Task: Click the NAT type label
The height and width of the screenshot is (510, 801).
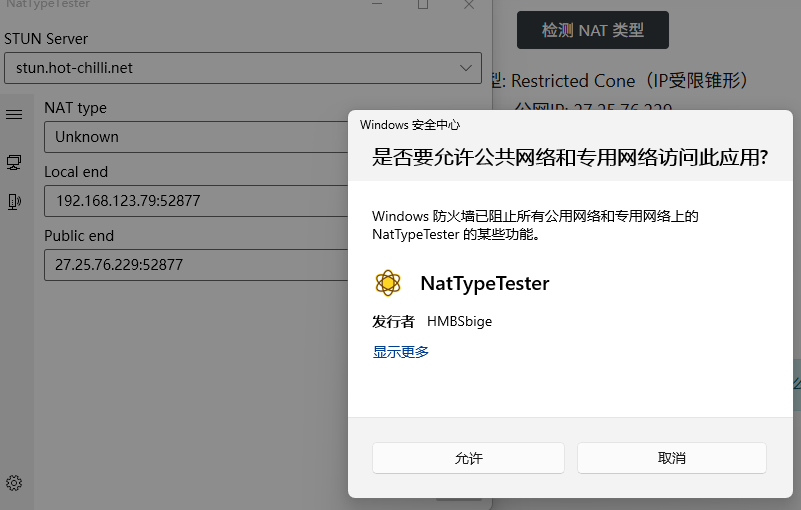Action: [x=76, y=108]
